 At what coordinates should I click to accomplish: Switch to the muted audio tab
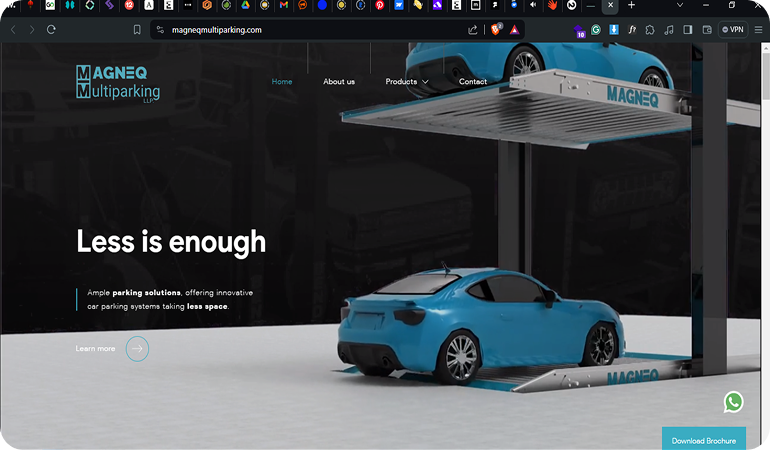pos(533,5)
